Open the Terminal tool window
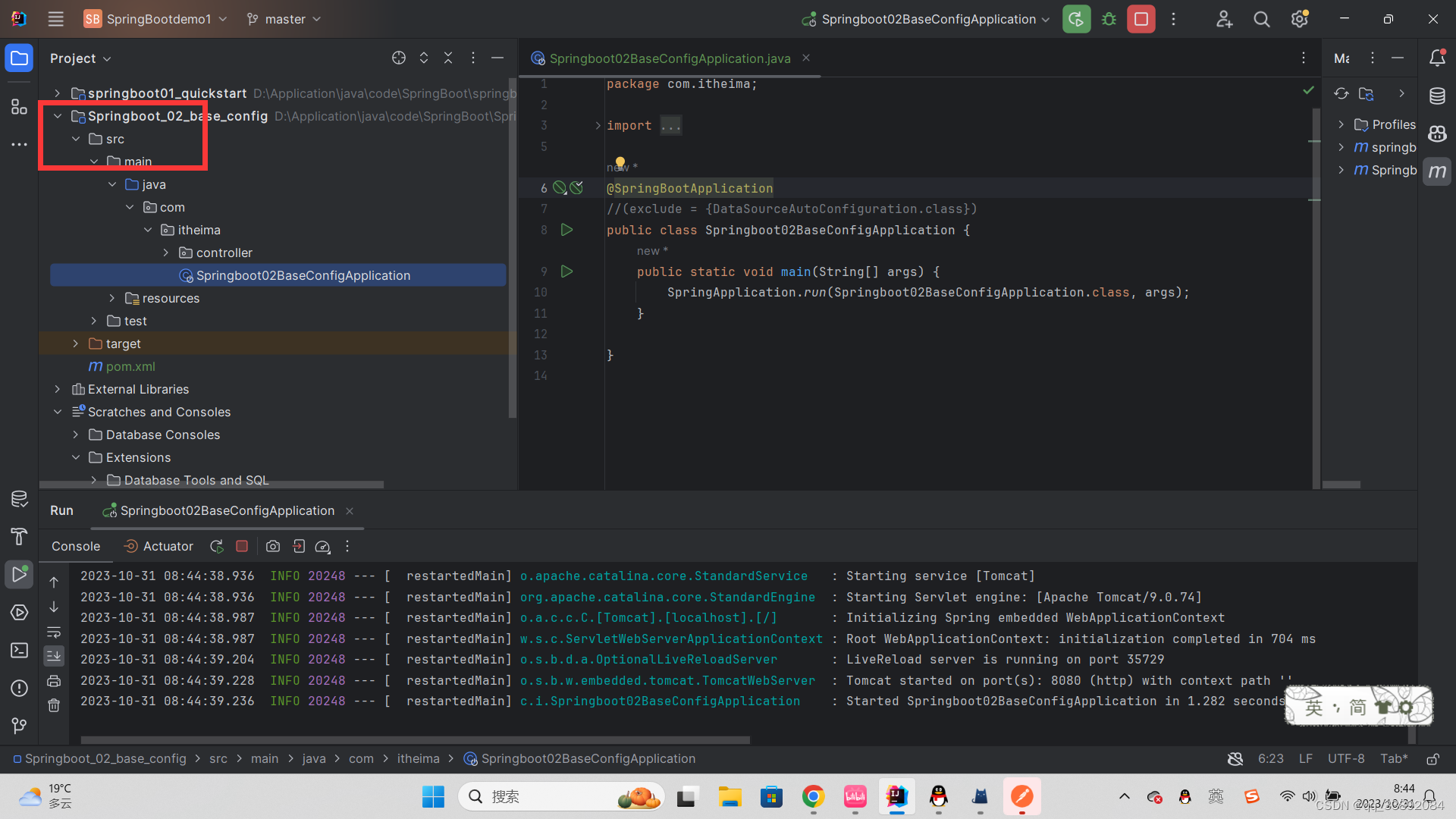The height and width of the screenshot is (819, 1456). (x=19, y=650)
